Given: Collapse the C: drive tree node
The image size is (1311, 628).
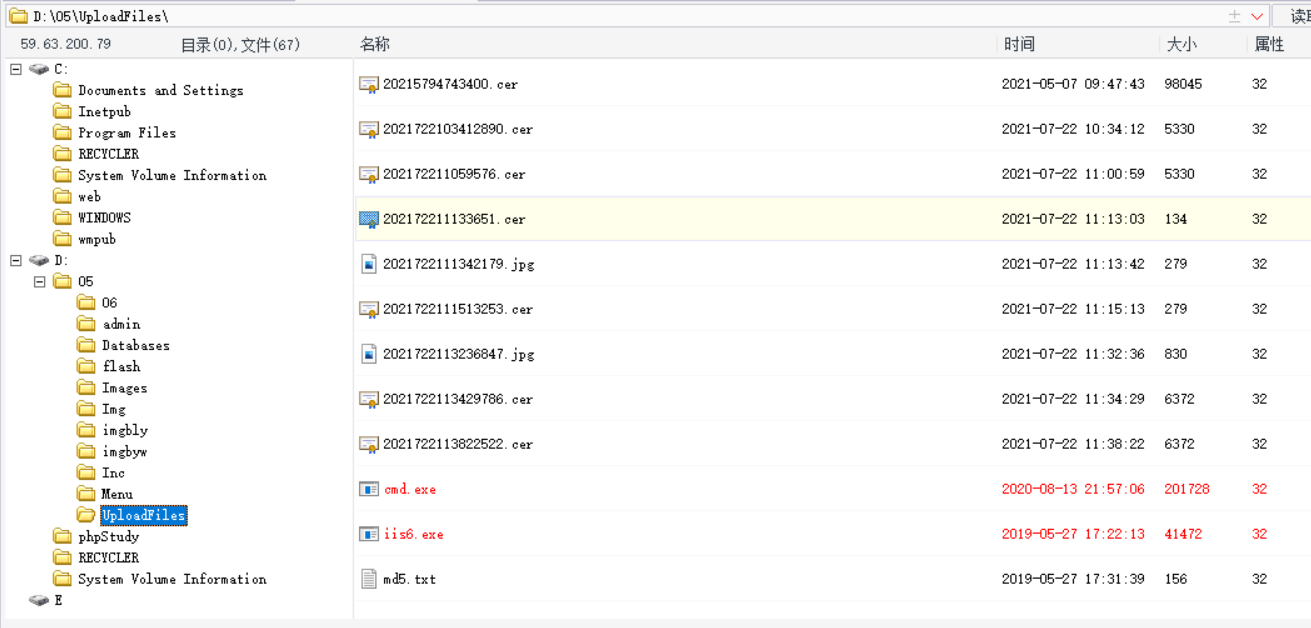Looking at the screenshot, I should 15,69.
